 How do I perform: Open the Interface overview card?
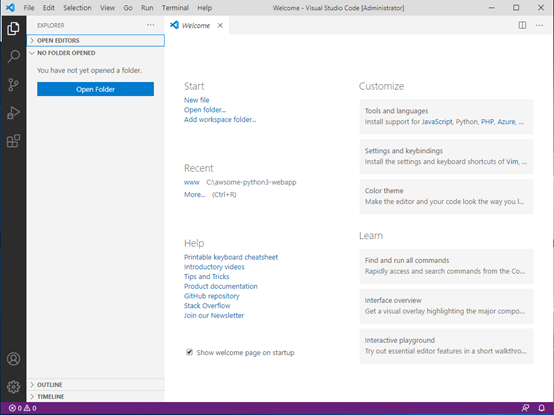(x=446, y=306)
